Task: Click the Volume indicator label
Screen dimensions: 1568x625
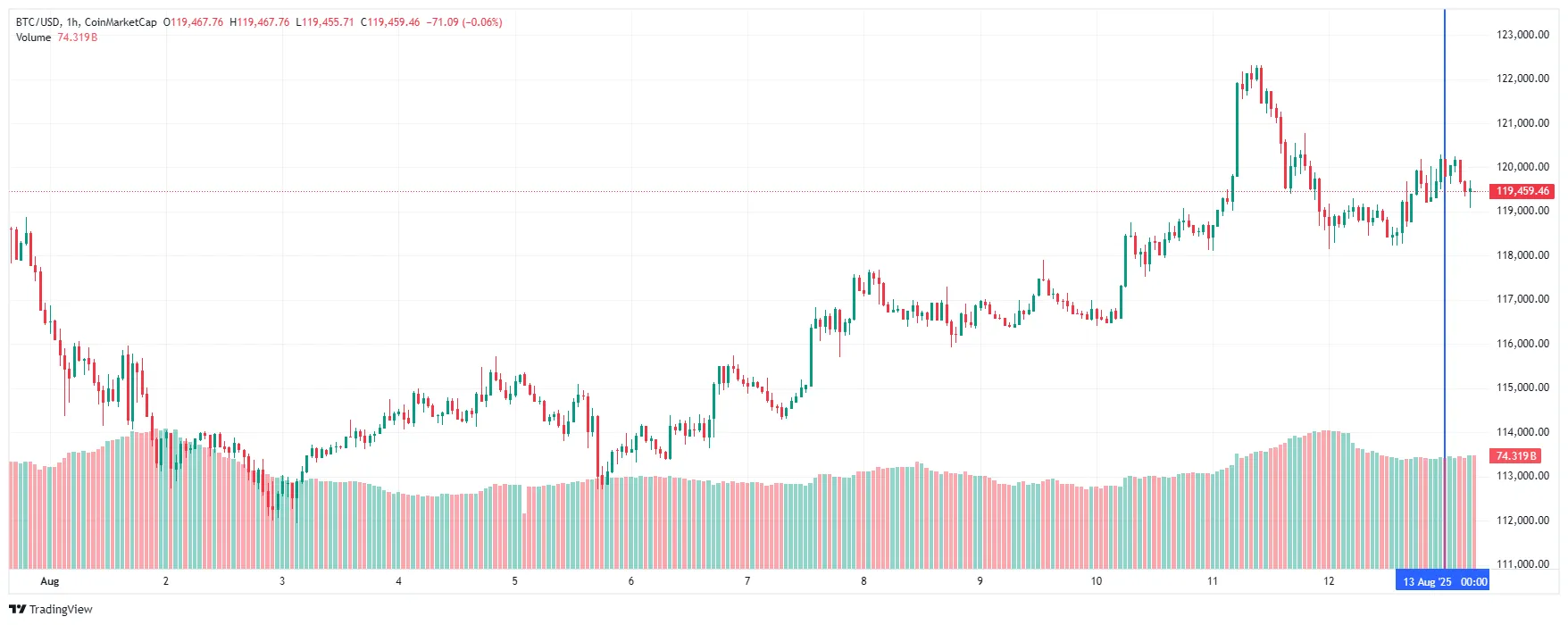Action: [33, 37]
